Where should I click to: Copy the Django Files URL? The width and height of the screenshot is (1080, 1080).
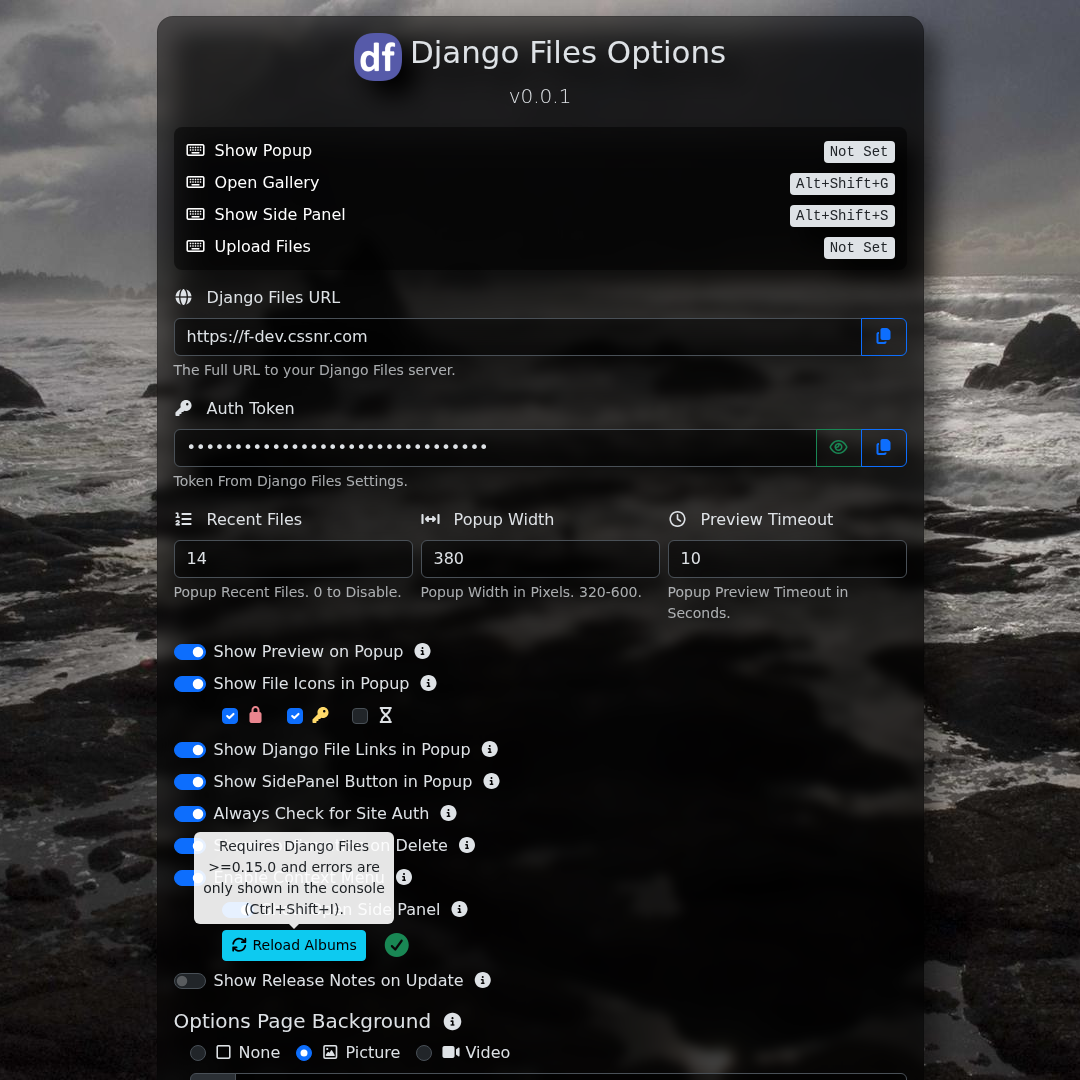[883, 337]
